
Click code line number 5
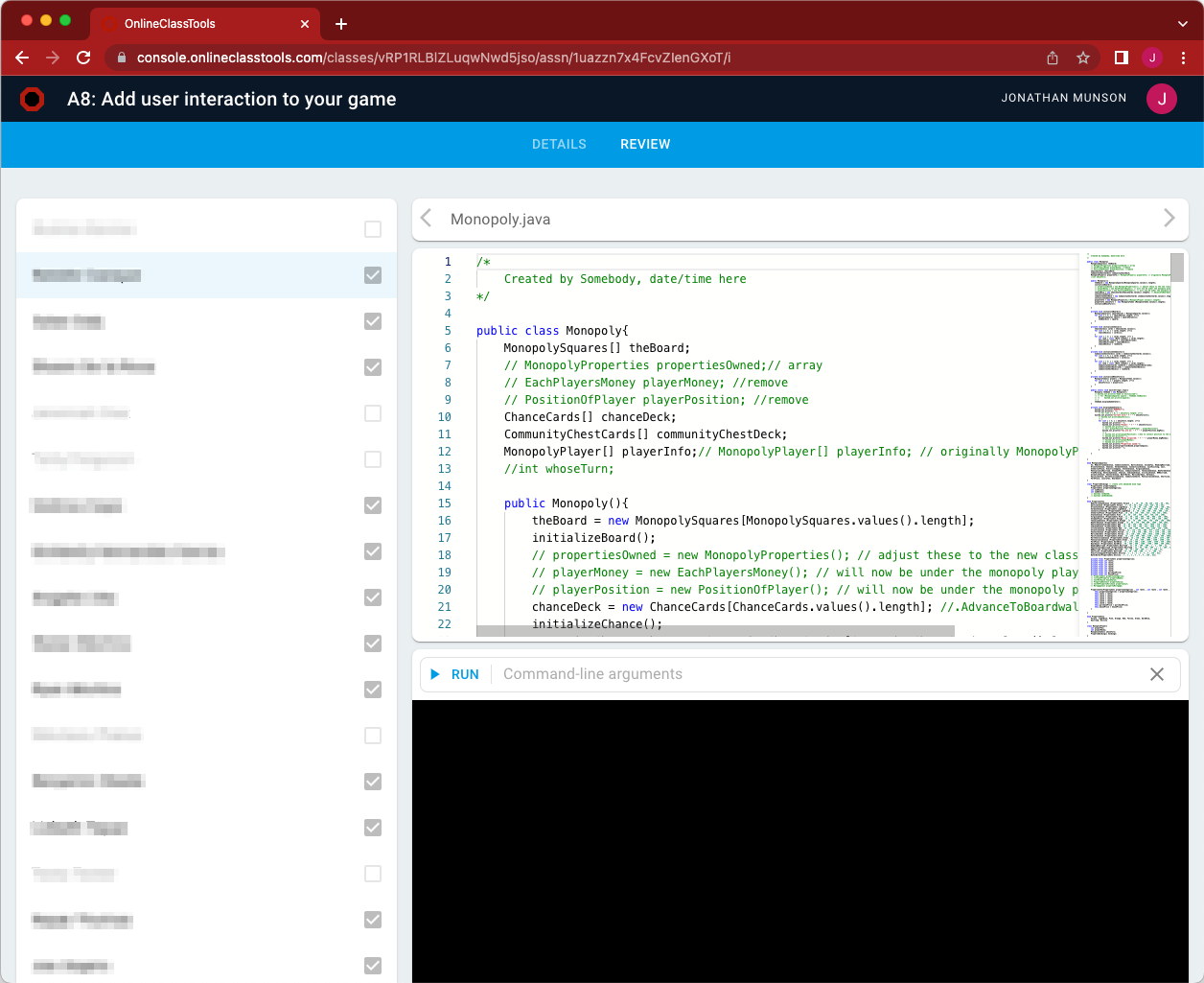pos(447,331)
